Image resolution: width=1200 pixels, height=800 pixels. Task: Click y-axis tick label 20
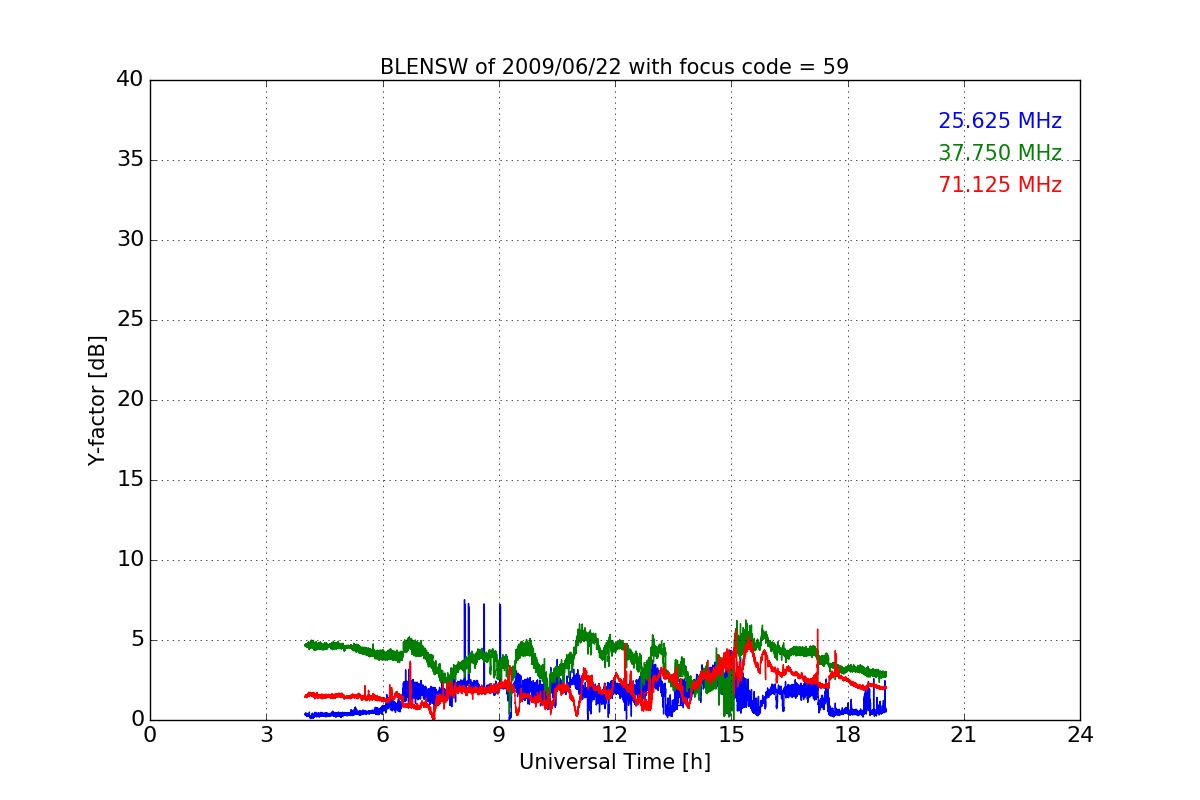click(x=130, y=400)
